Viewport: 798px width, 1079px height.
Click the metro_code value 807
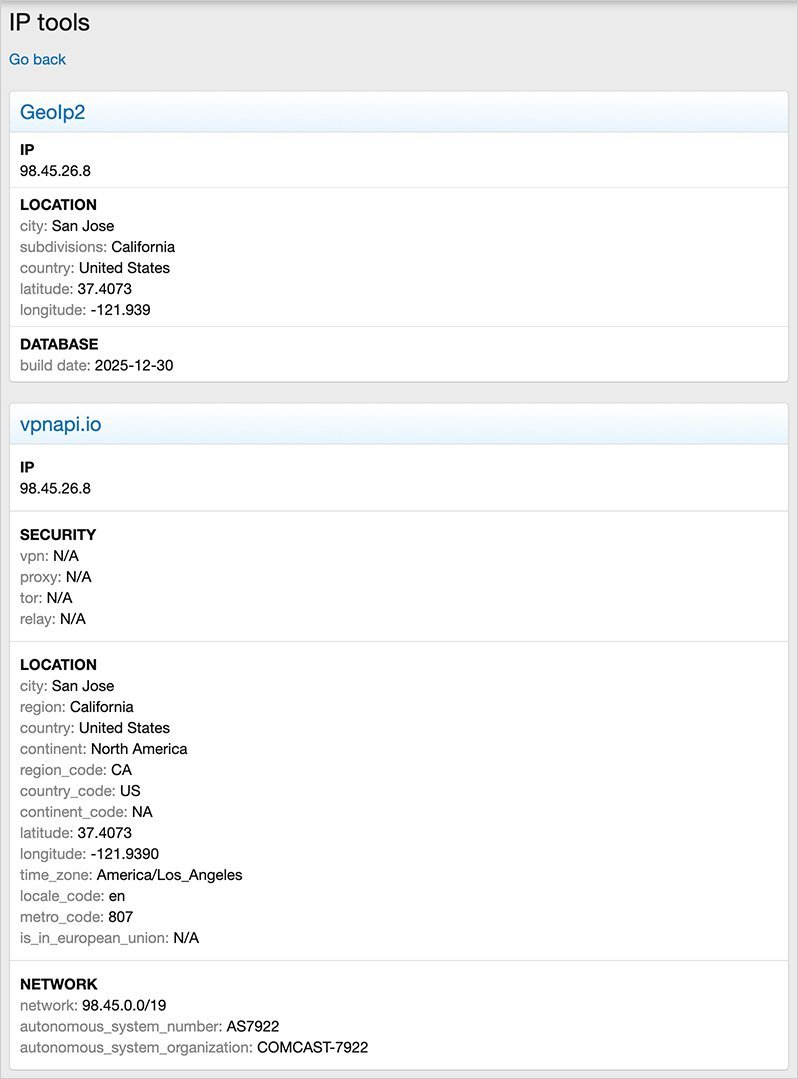tap(120, 916)
